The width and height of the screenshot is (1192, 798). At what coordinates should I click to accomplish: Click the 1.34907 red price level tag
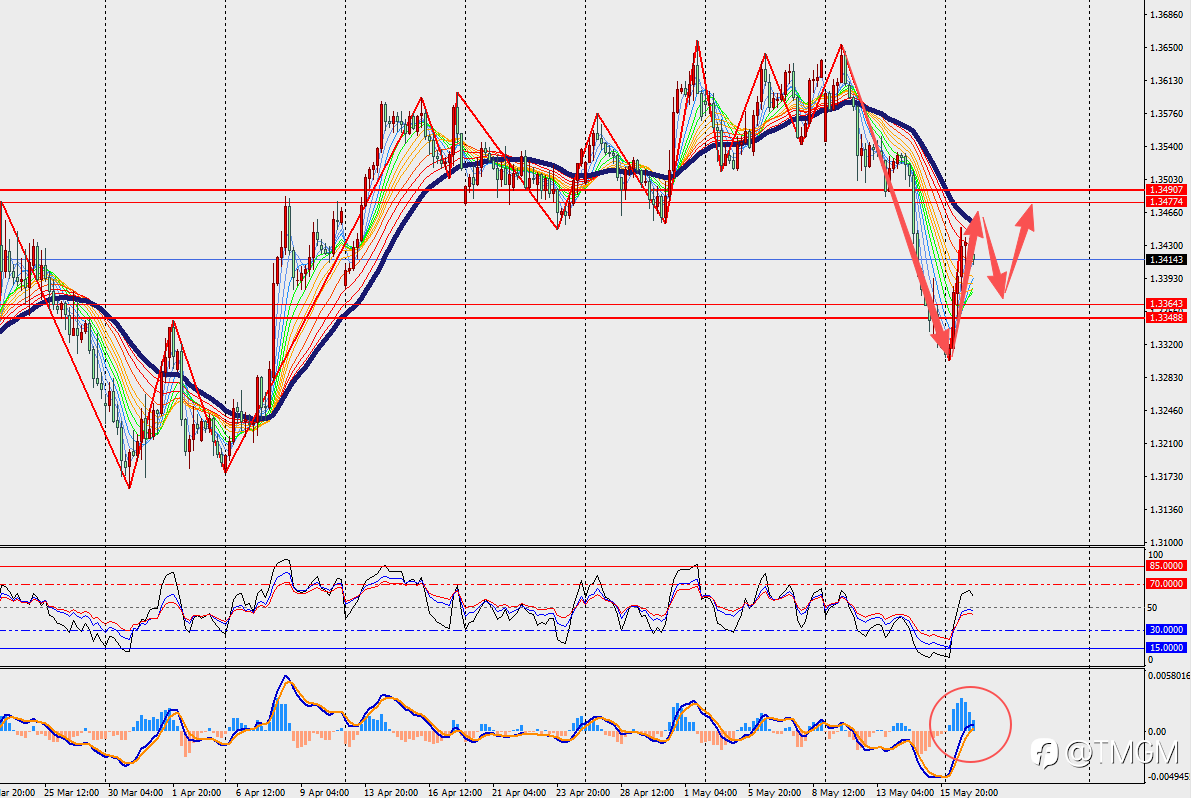click(x=1166, y=189)
